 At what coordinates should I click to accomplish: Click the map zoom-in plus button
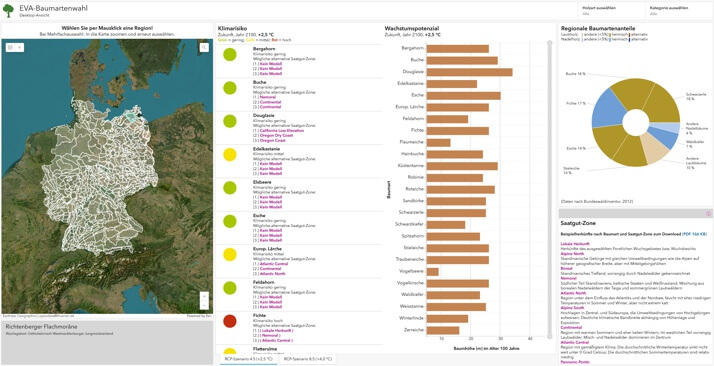(x=204, y=296)
